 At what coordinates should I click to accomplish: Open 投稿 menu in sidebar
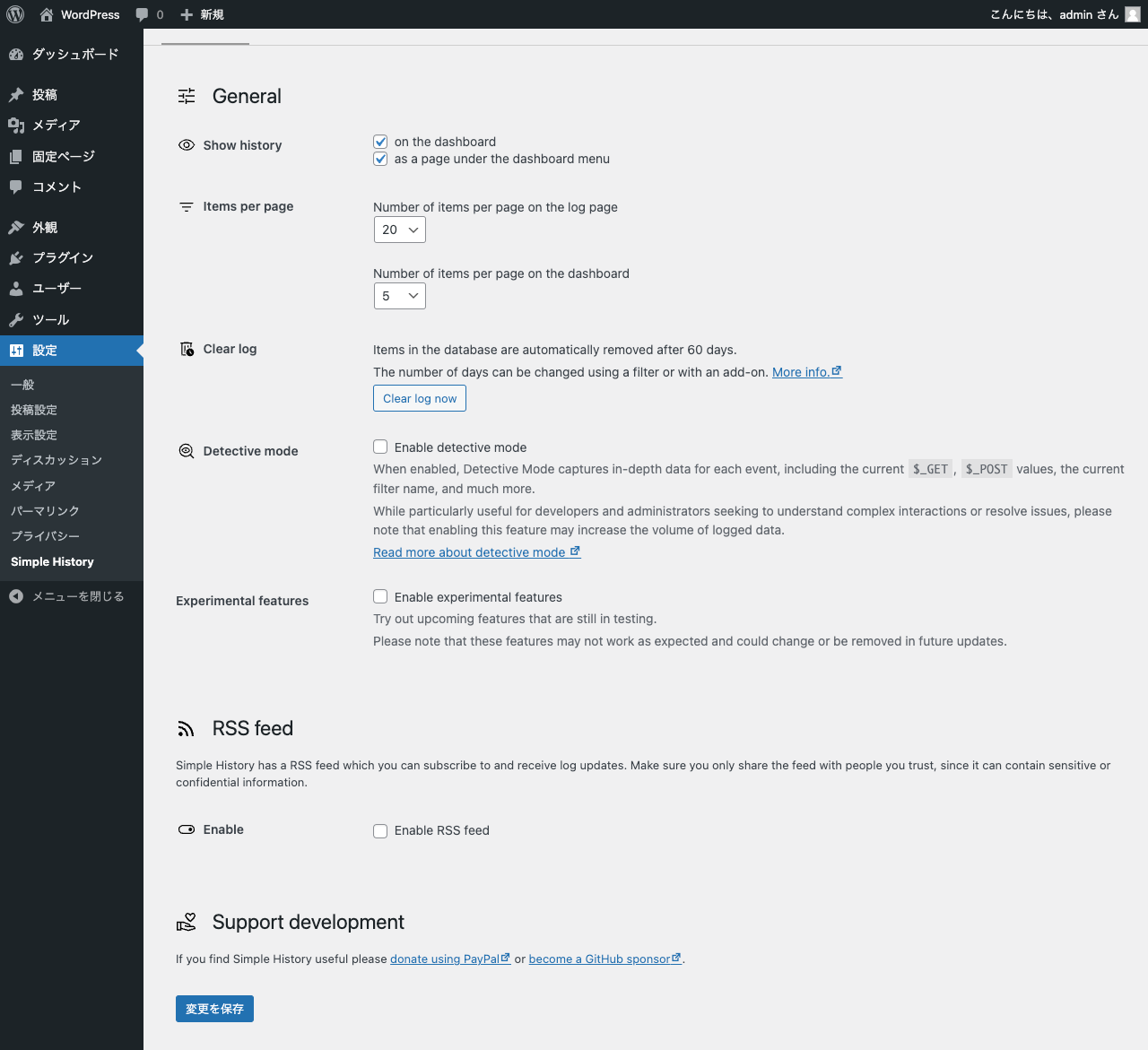(72, 94)
